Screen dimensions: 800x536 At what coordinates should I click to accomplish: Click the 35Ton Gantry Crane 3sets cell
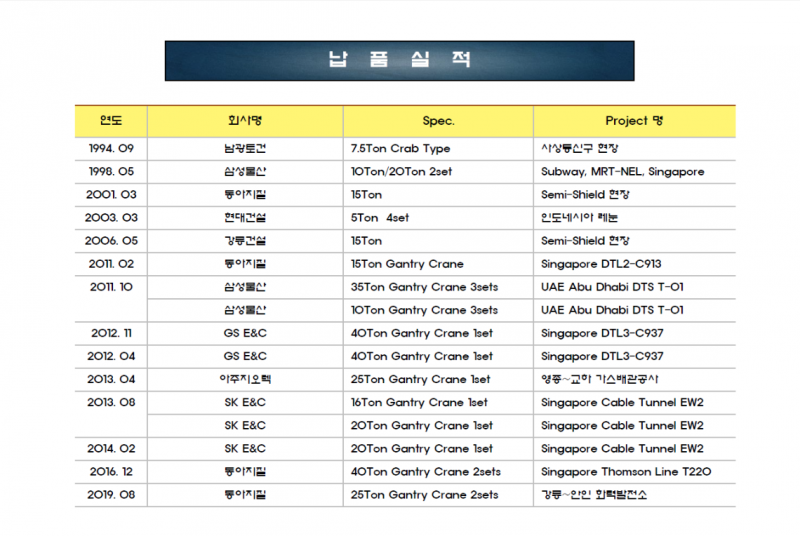coord(424,287)
